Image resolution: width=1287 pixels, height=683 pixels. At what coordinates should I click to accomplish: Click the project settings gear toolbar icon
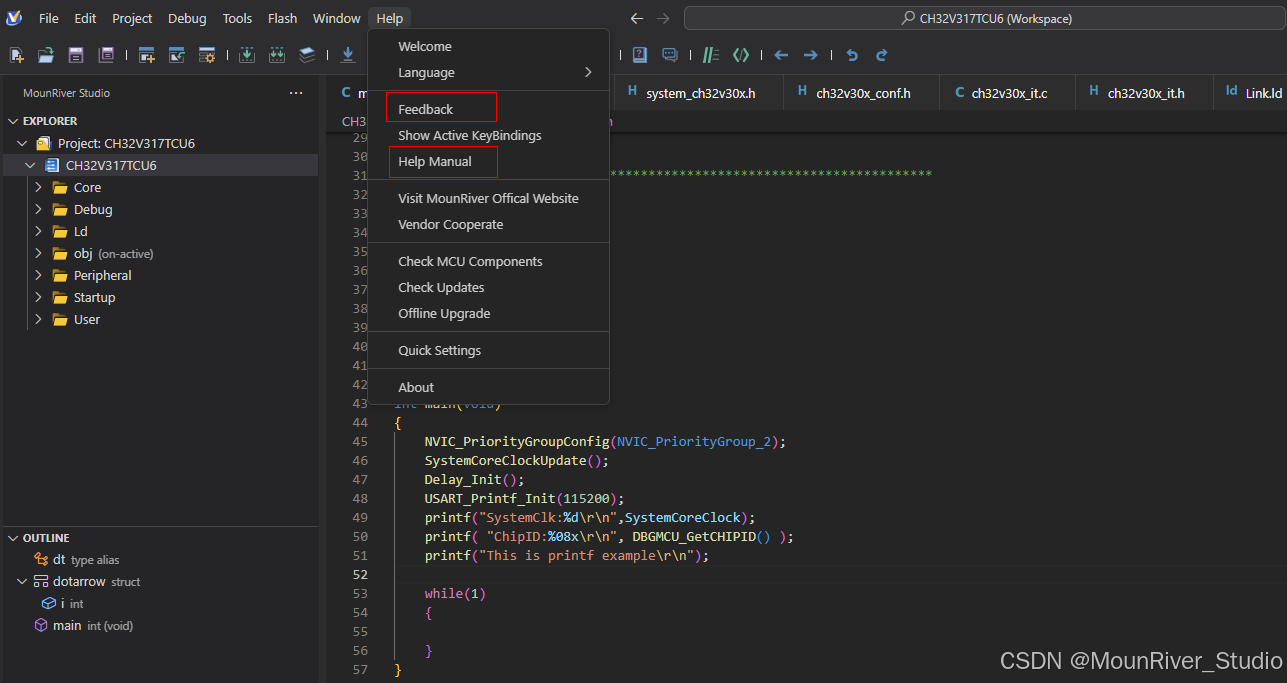pos(207,55)
